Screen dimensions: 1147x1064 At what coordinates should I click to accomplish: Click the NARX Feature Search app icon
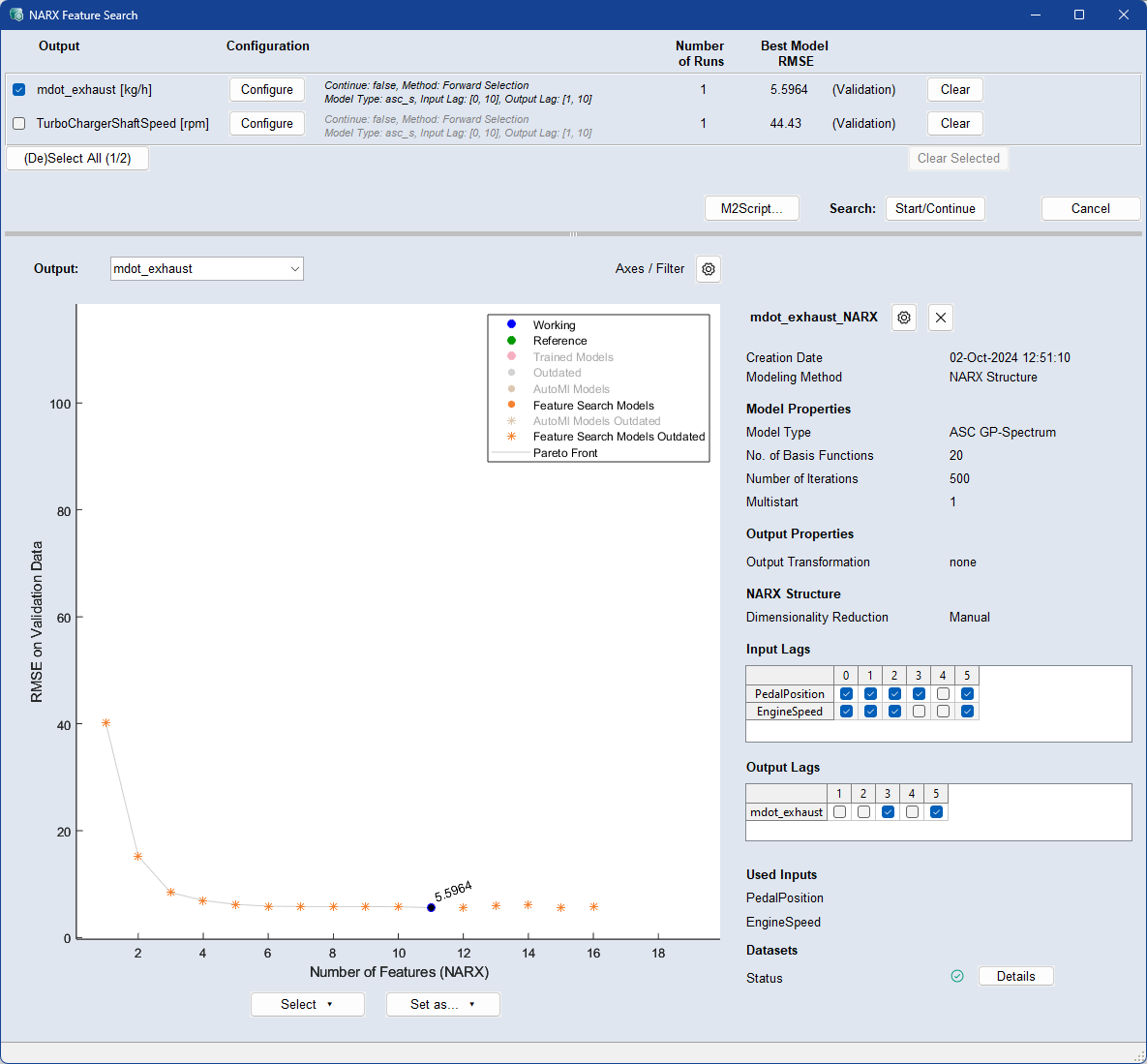[15, 15]
